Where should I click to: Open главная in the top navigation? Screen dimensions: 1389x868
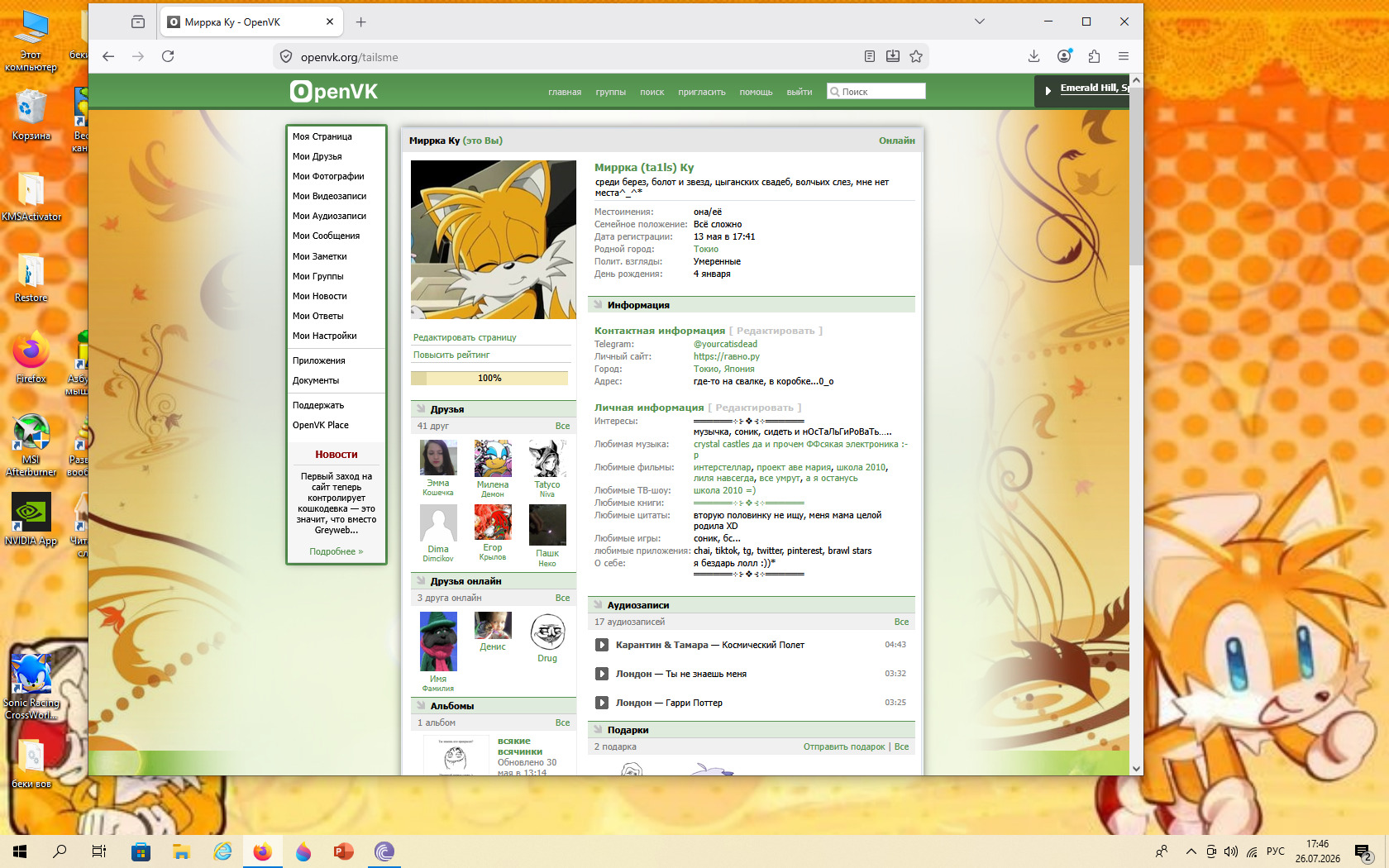(x=565, y=93)
